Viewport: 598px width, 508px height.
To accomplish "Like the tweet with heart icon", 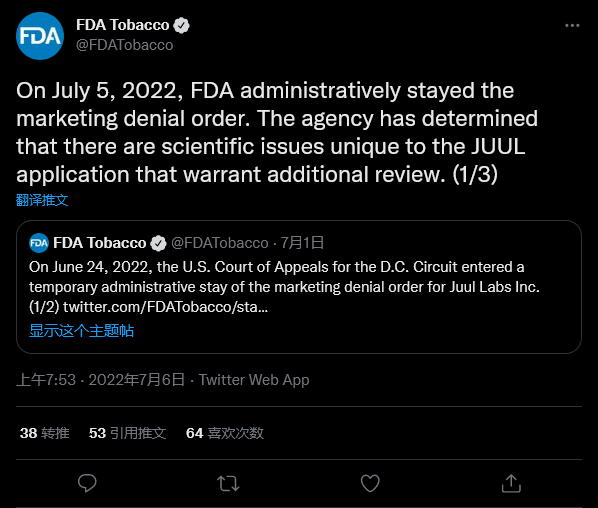I will [370, 483].
